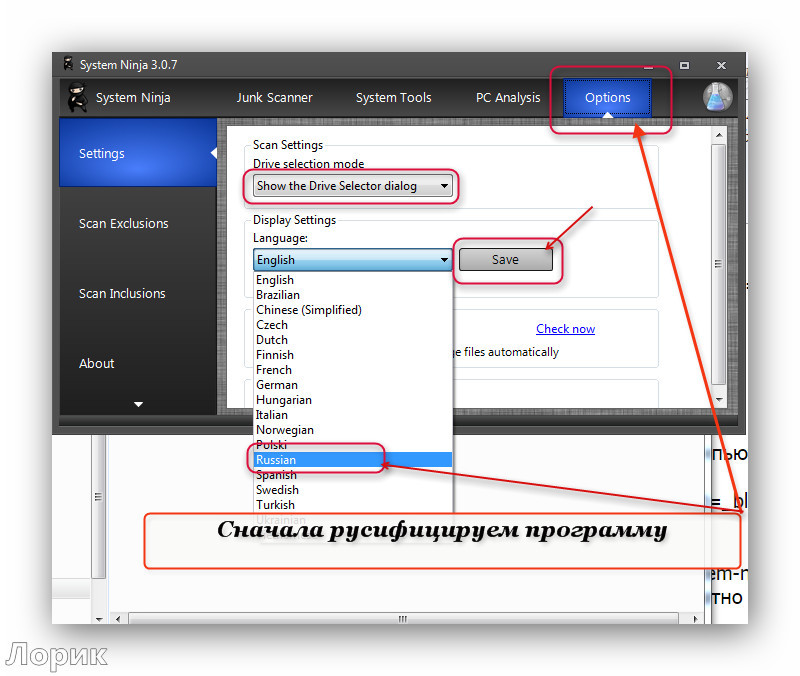Viewport: 800px width, 676px height.
Task: Select Spanish in language list
Action: [x=353, y=475]
